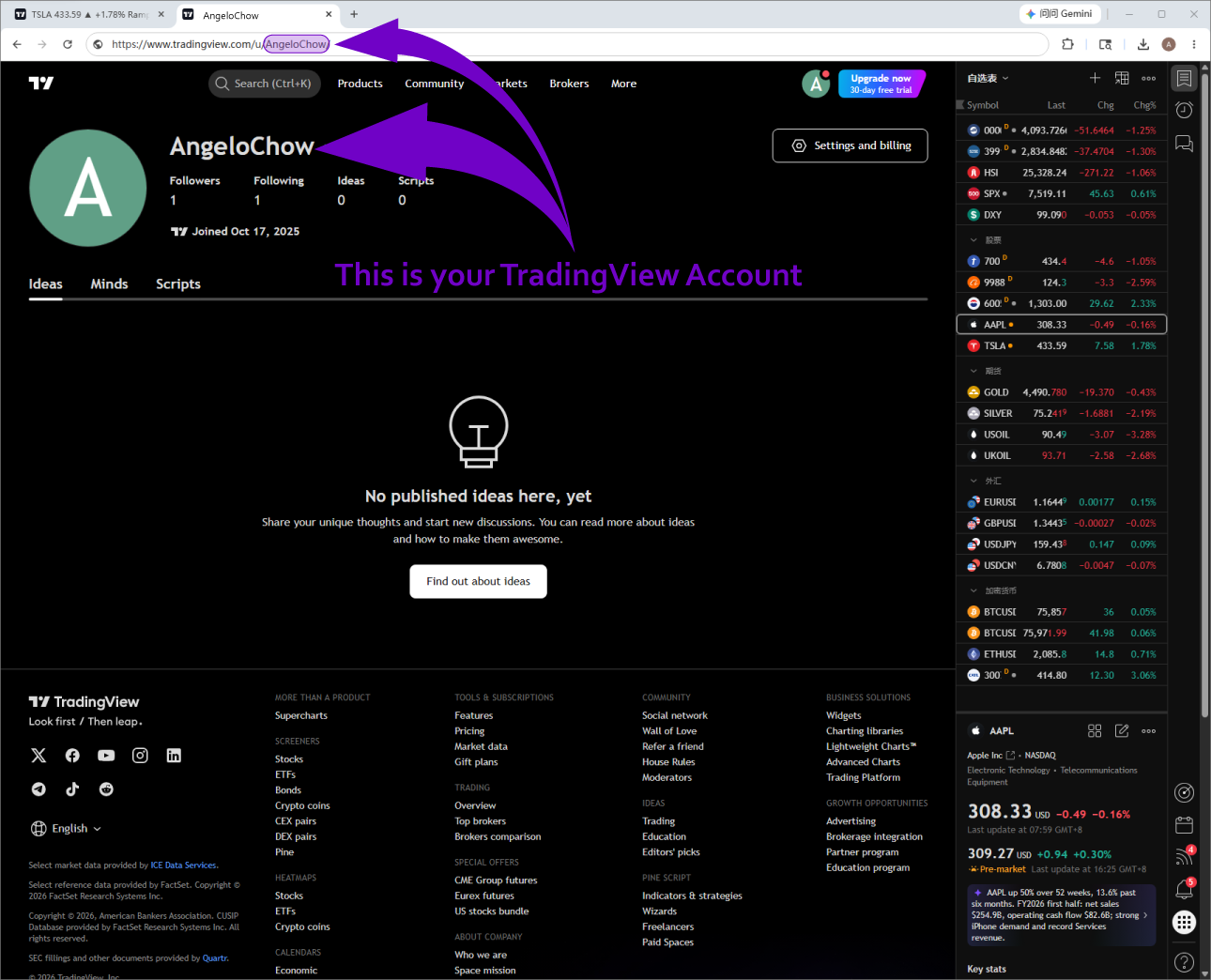Screen dimensions: 1211x980
Task: Open Chrome three-dot menu
Action: [1194, 44]
